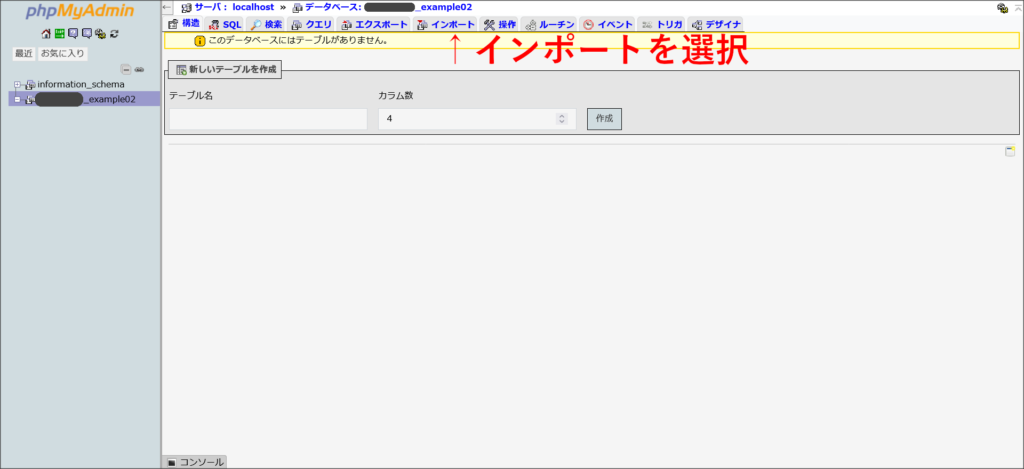Switch to the デザイナ tab
Image resolution: width=1024 pixels, height=469 pixels.
click(716, 25)
